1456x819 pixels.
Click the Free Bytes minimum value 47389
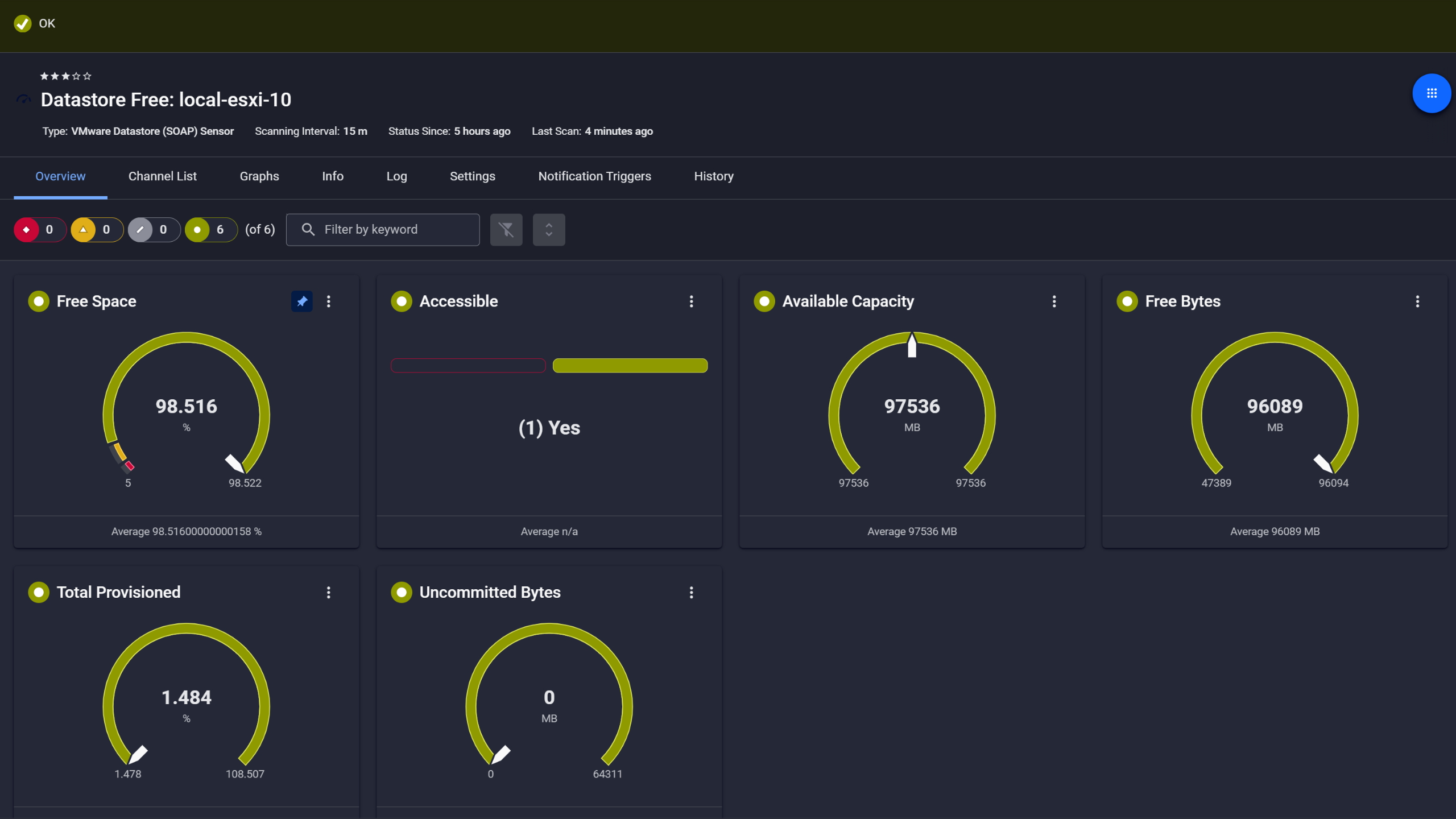tap(1216, 483)
